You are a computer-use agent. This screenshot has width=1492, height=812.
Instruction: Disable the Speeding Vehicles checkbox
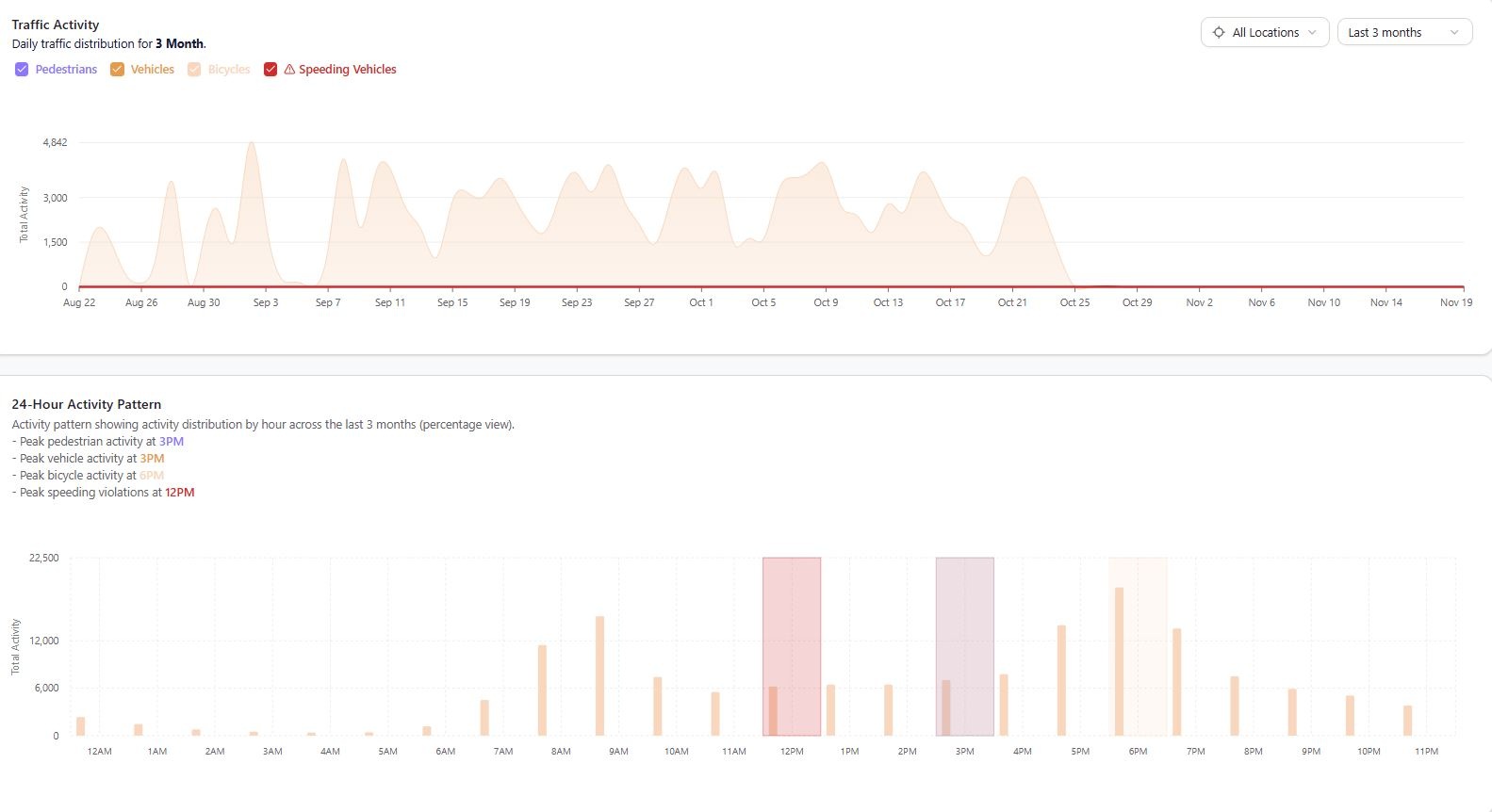coord(271,70)
